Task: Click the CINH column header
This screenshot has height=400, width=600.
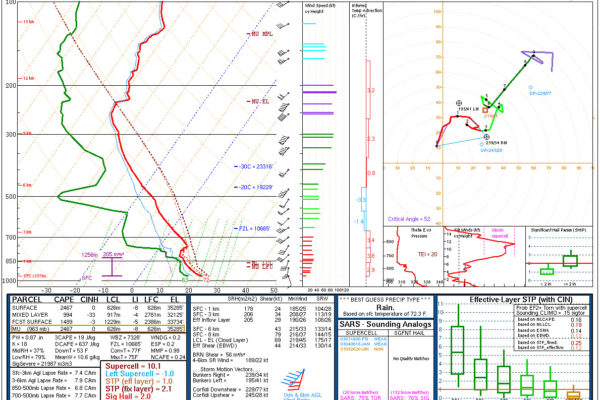Action: pos(90,300)
